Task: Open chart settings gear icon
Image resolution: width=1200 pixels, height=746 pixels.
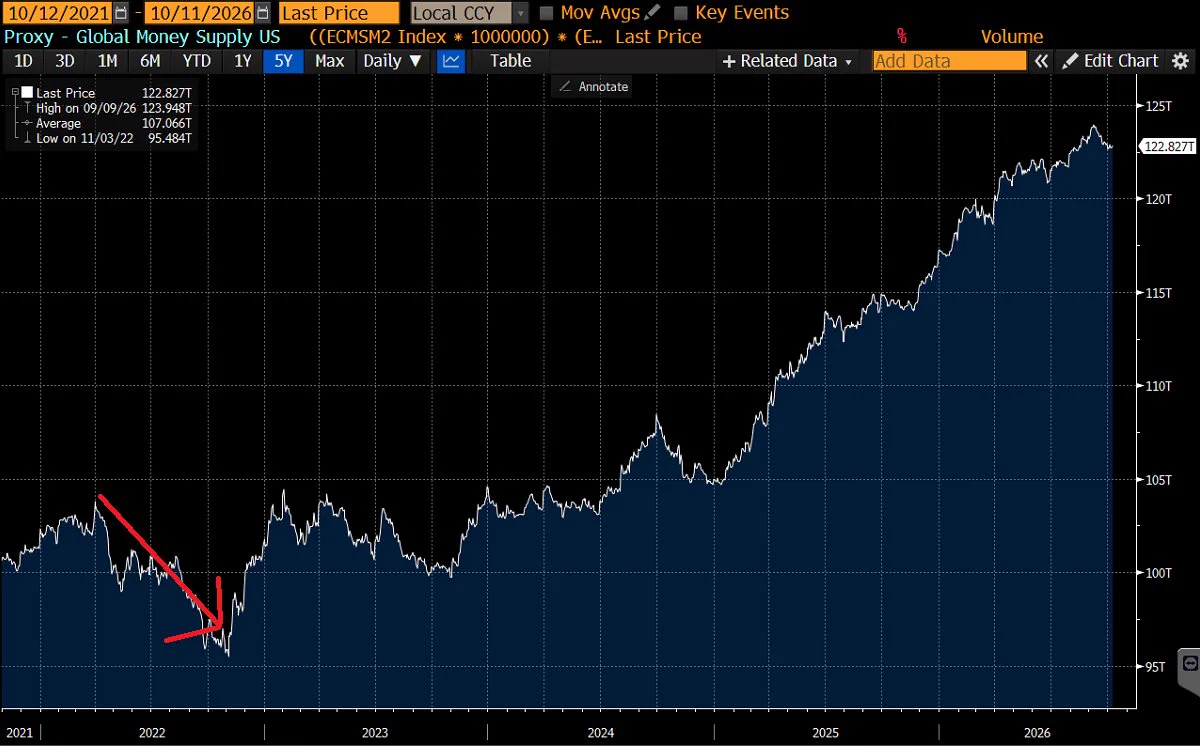Action: tap(1181, 61)
